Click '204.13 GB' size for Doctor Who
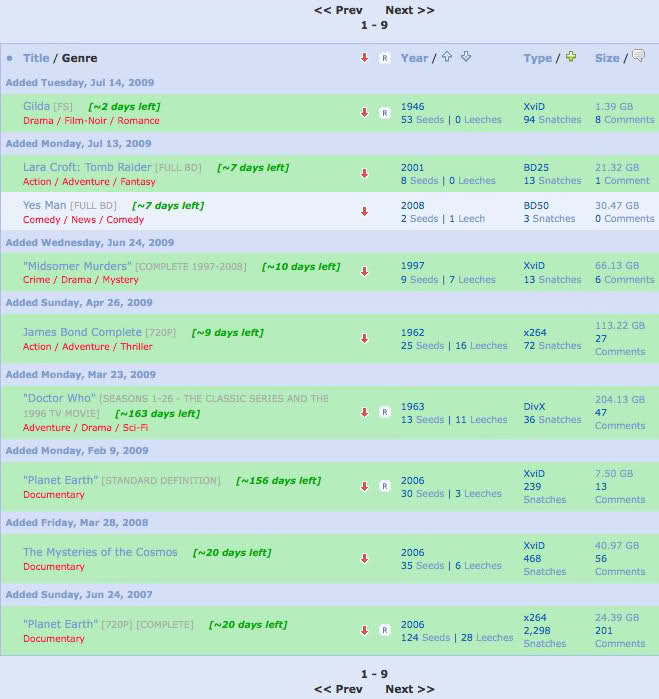Viewport: 659px width, 699px height. 620,399
